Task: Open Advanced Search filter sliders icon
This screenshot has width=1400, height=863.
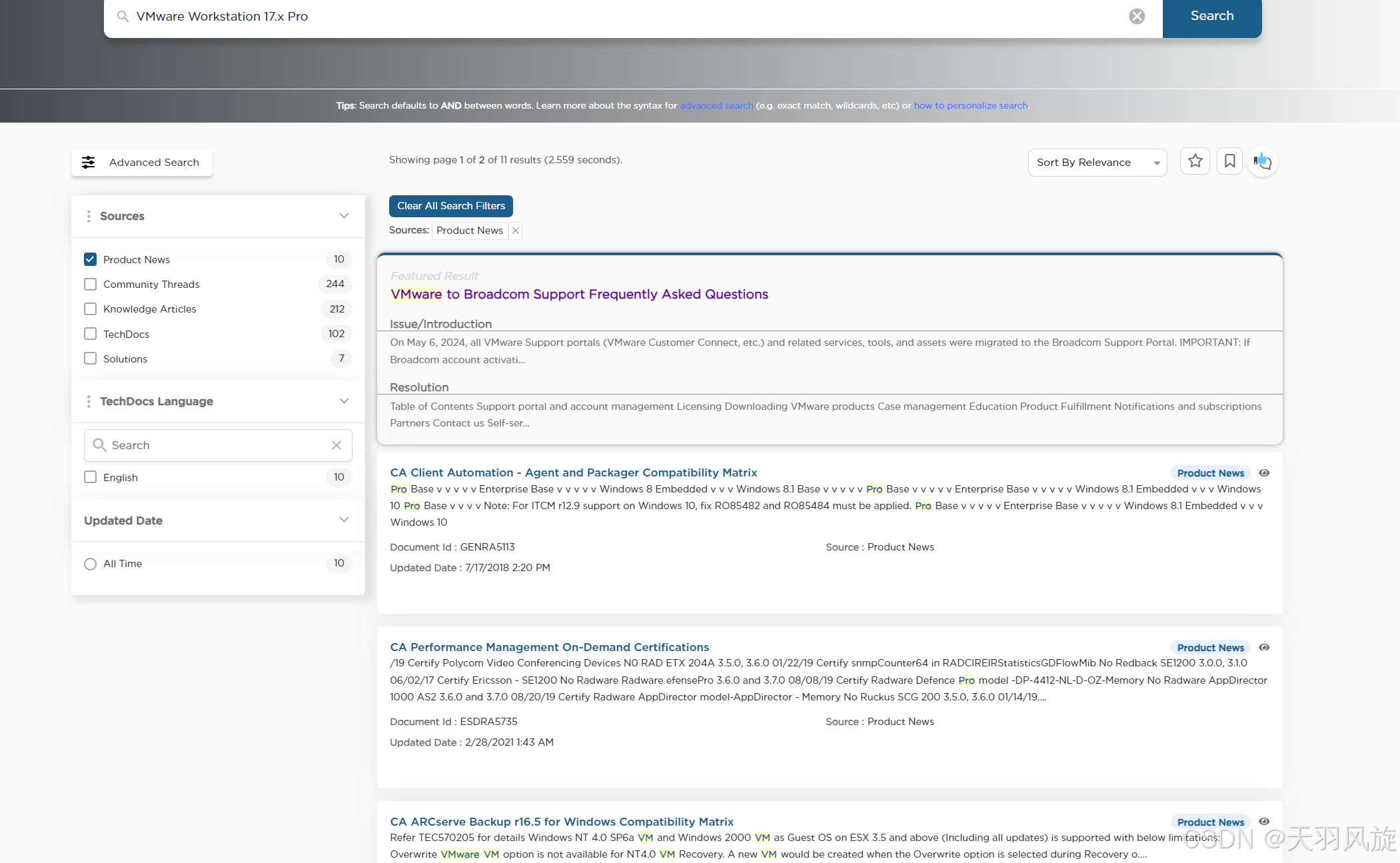Action: tap(88, 162)
